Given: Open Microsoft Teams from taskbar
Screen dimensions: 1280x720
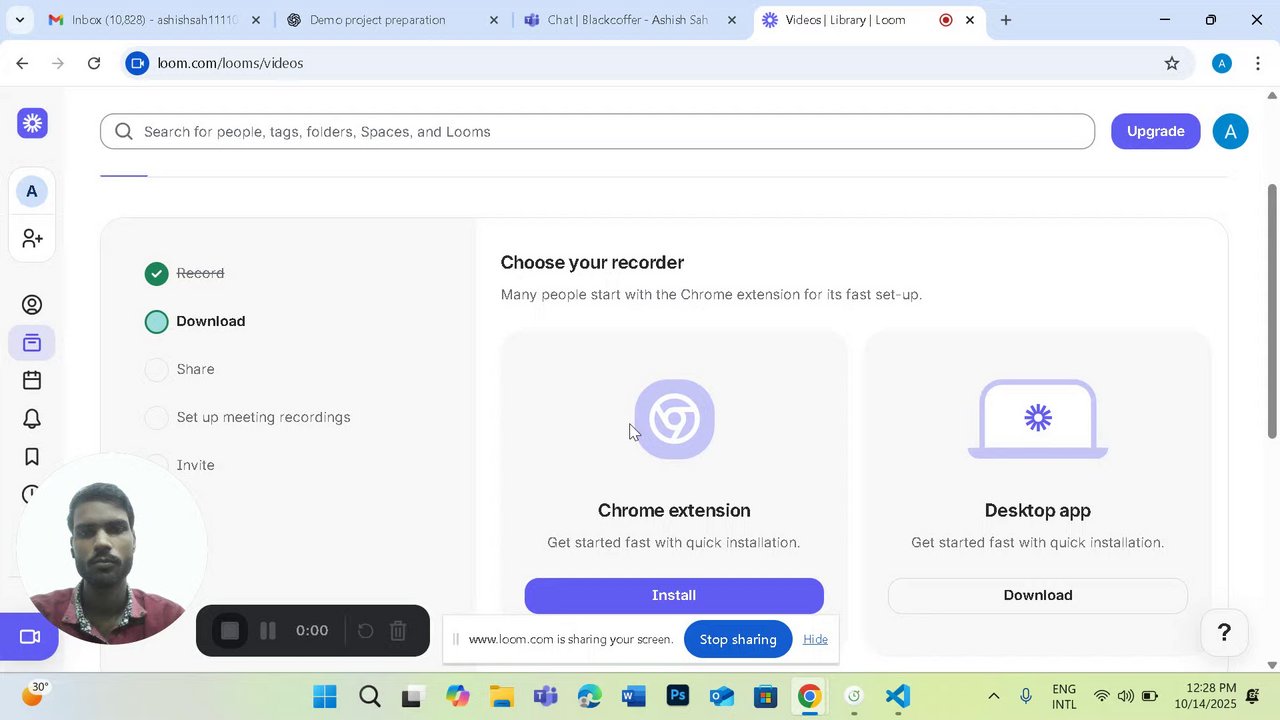Looking at the screenshot, I should [545, 696].
